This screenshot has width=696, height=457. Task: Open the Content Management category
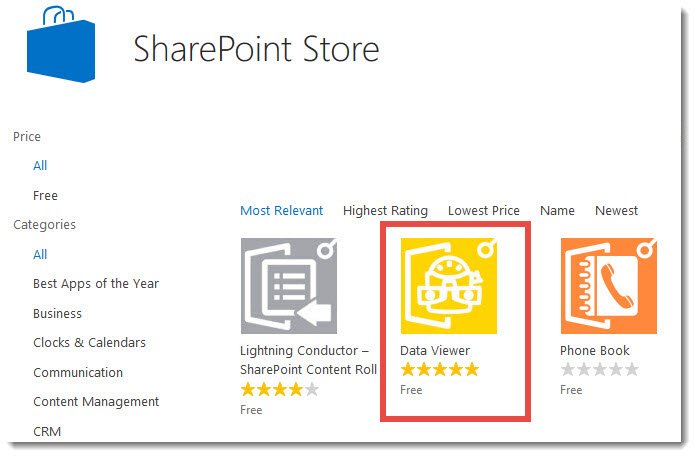[96, 402]
